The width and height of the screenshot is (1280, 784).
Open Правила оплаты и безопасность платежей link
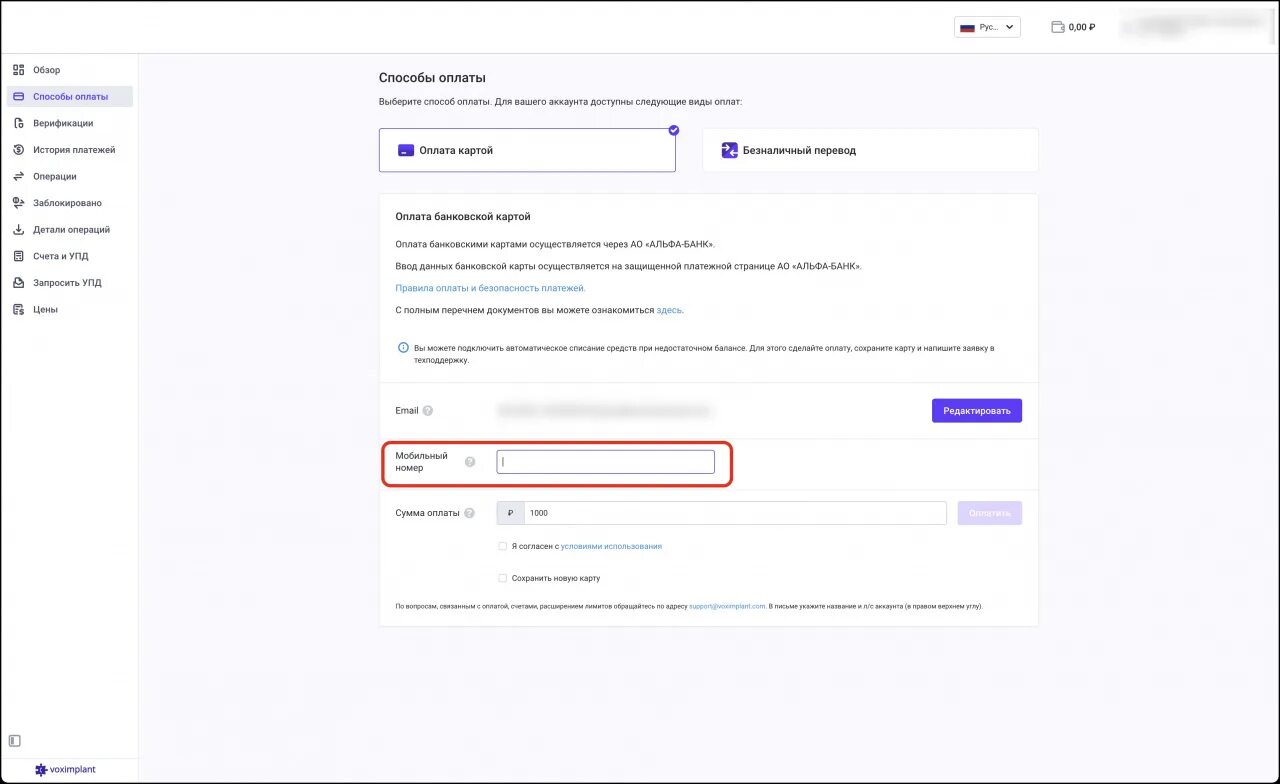490,288
